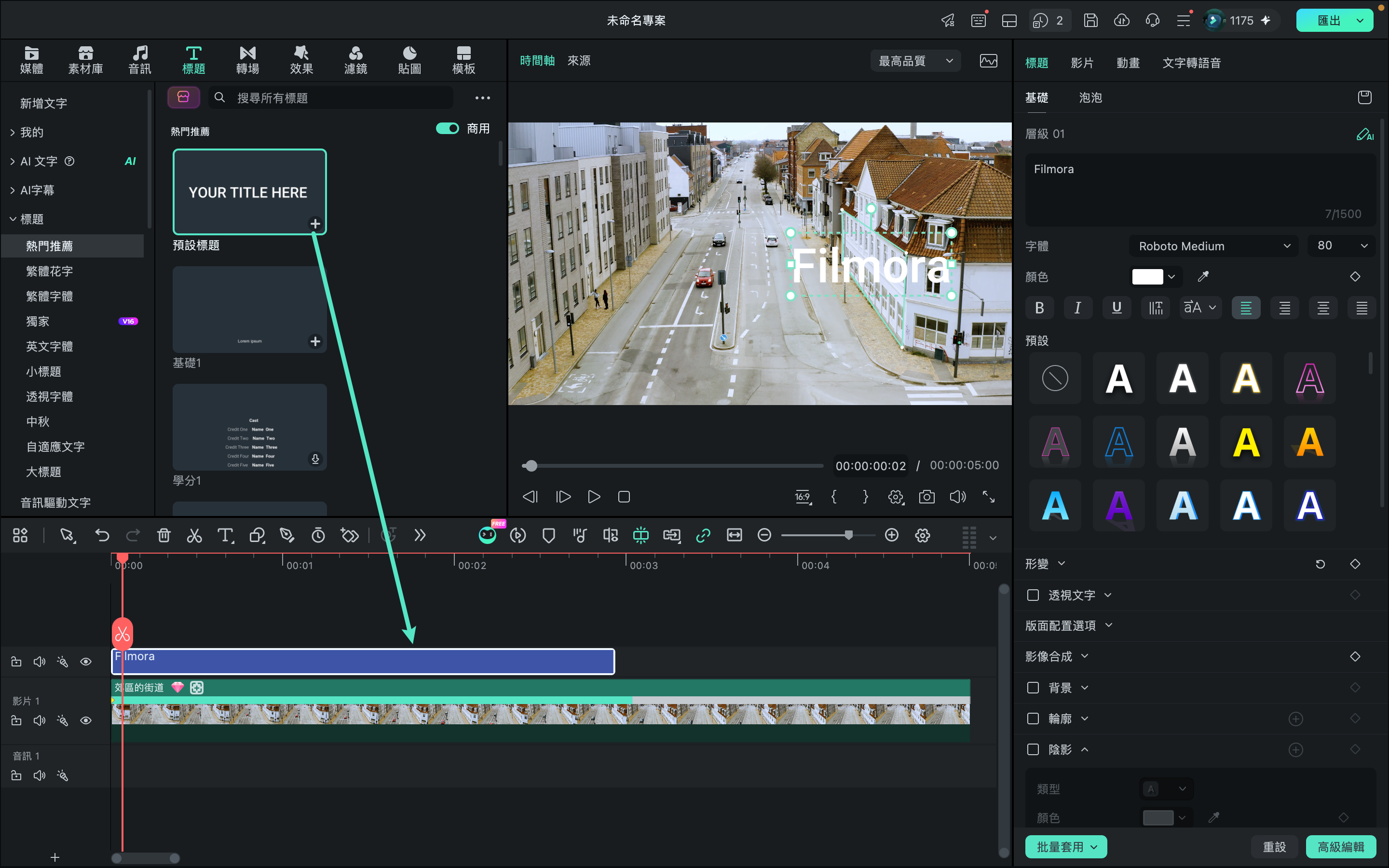Undo the last action
This screenshot has height=868, width=1389.
[x=102, y=536]
